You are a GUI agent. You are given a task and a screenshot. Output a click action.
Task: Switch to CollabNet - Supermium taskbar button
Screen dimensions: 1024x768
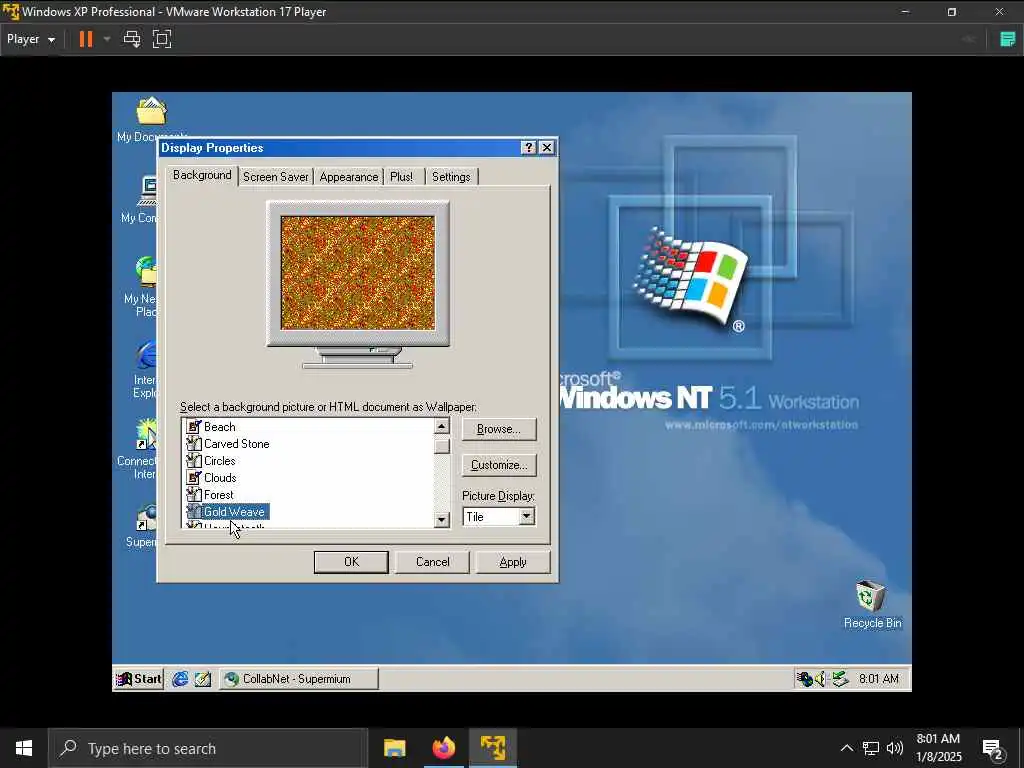pyautogui.click(x=298, y=679)
